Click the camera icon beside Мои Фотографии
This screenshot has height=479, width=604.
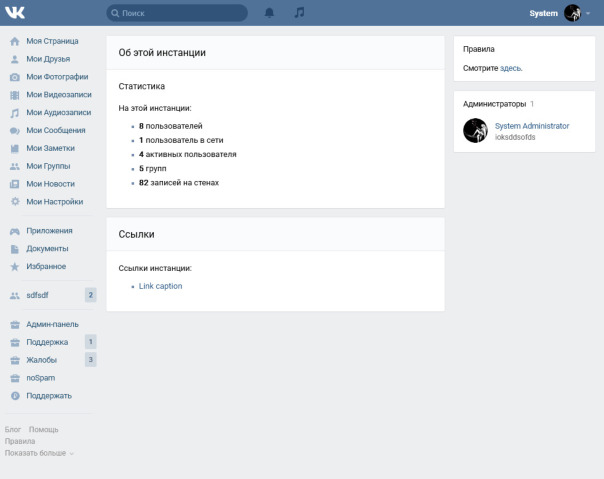15,77
